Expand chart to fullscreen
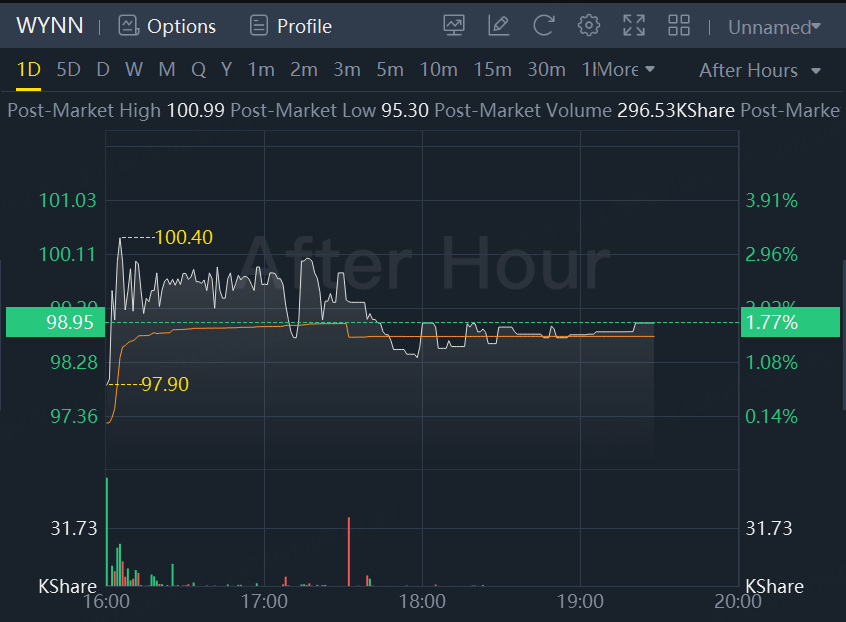 point(634,25)
